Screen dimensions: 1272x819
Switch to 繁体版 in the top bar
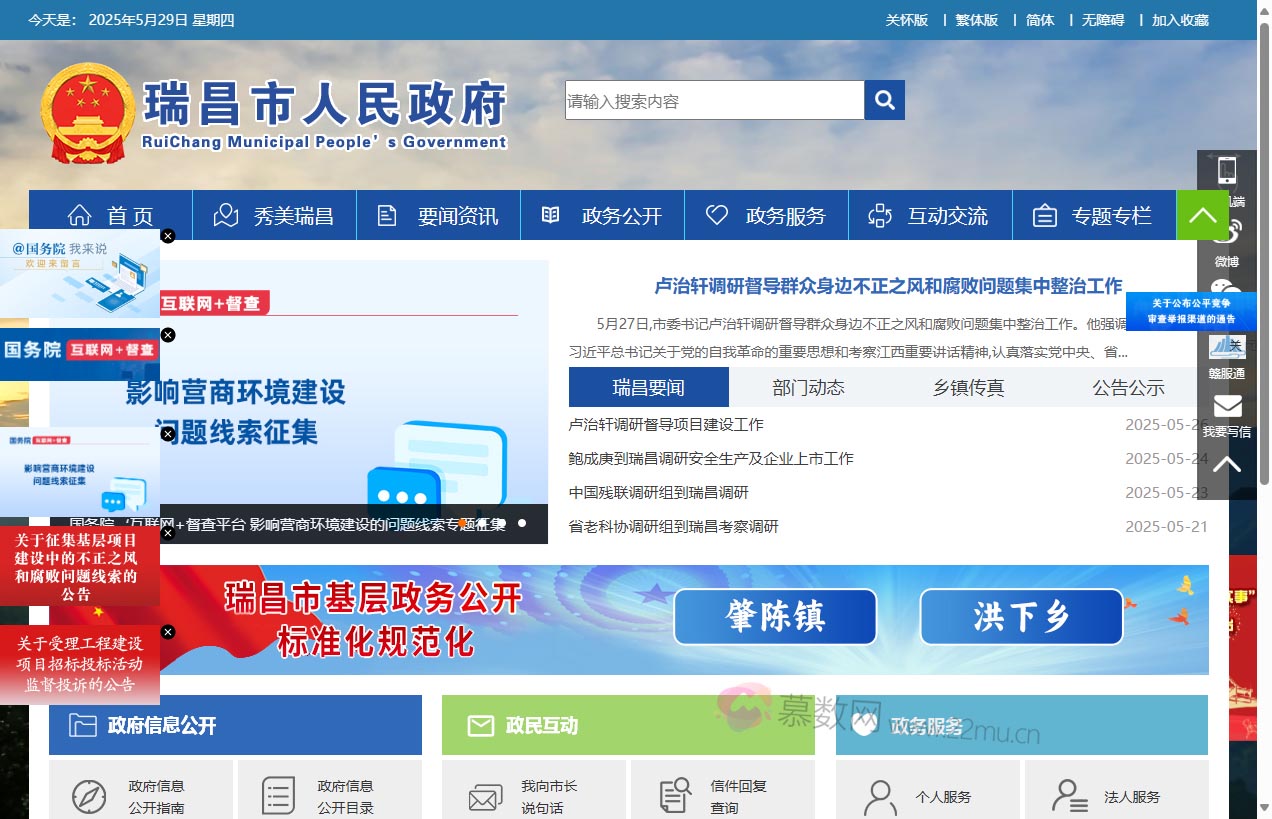[x=976, y=19]
